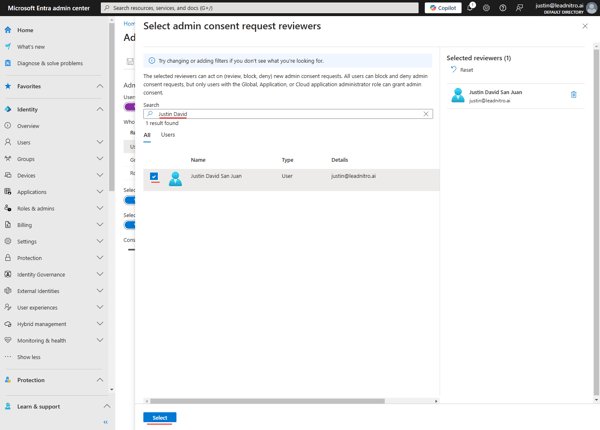This screenshot has width=600, height=430.
Task: Click the Copilot button in header
Action: [x=443, y=8]
